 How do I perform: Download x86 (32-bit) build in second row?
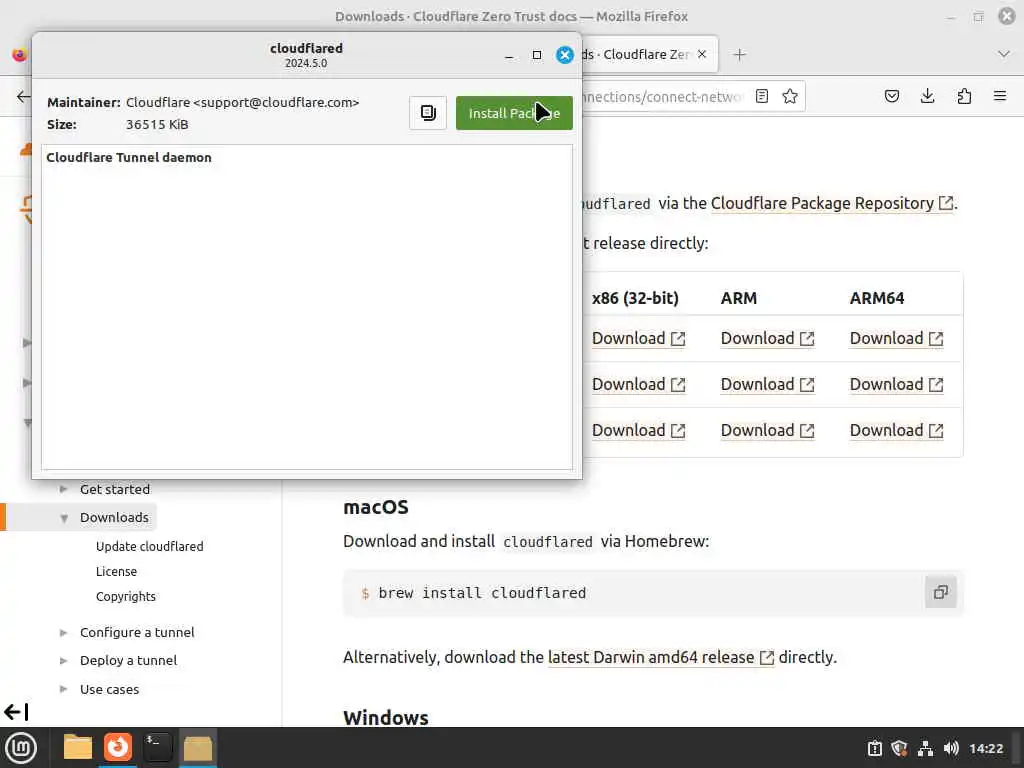(x=638, y=384)
